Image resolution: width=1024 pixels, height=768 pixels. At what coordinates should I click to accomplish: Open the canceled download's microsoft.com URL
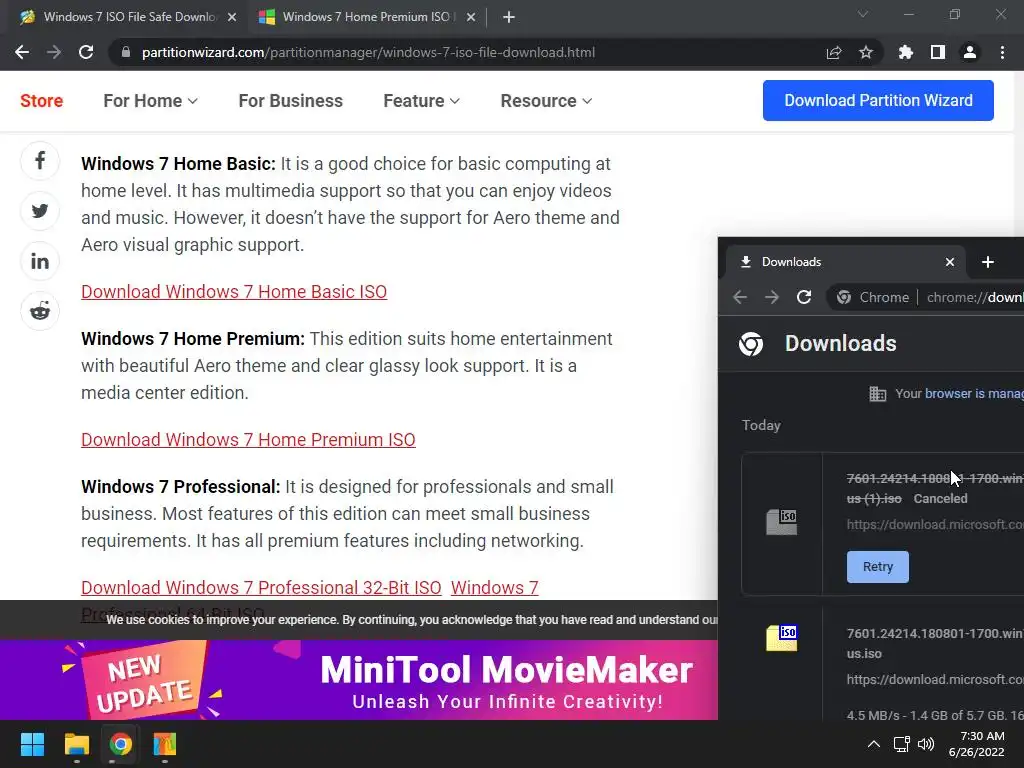pyautogui.click(x=935, y=524)
